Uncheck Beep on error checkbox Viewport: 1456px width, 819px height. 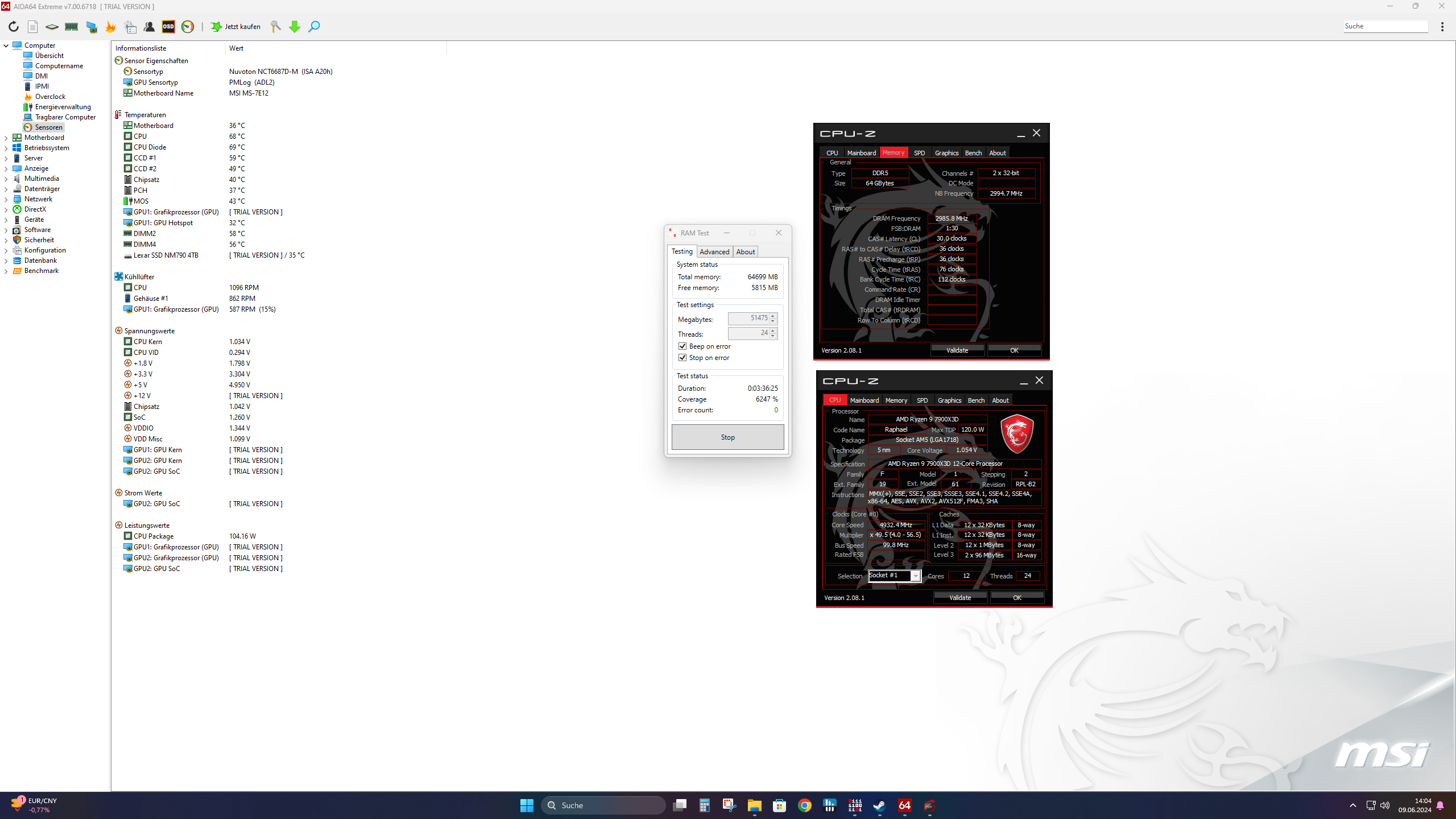(682, 346)
